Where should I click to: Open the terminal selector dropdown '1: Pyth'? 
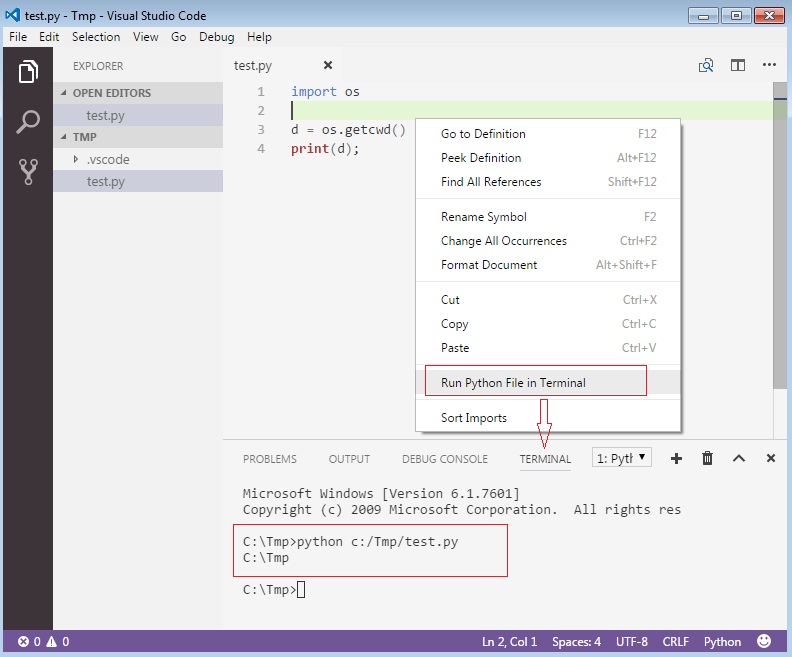[621, 458]
